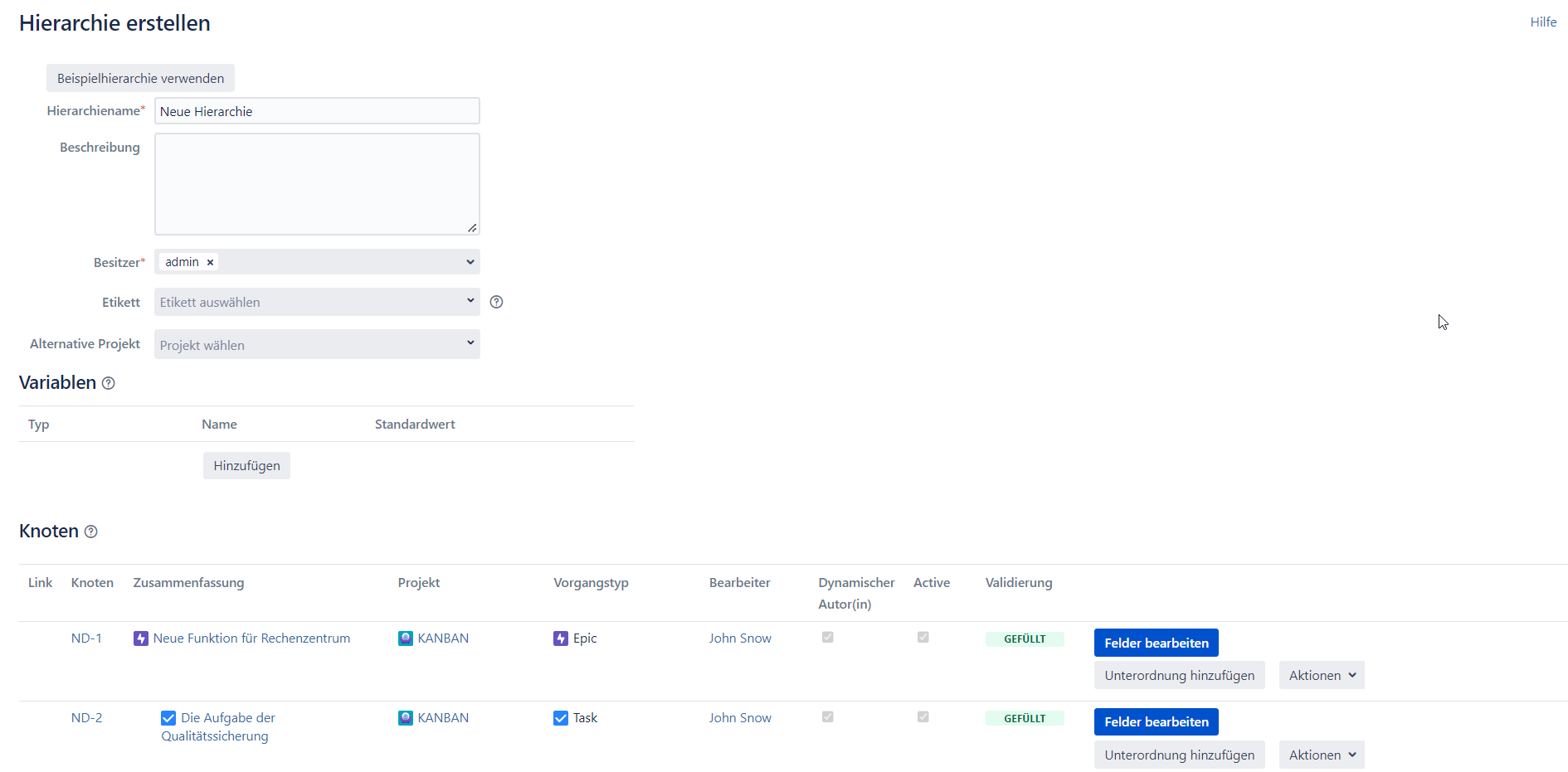Toggle Active checkbox for ND-2

point(923,717)
